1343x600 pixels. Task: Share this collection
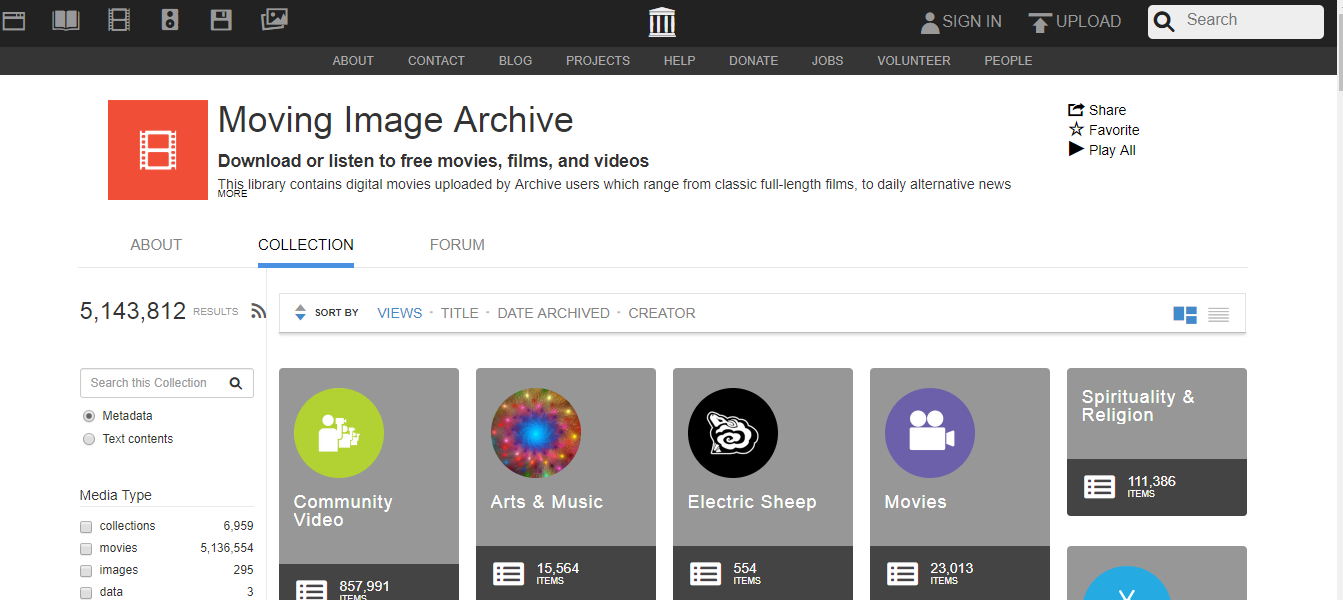pyautogui.click(x=1097, y=110)
